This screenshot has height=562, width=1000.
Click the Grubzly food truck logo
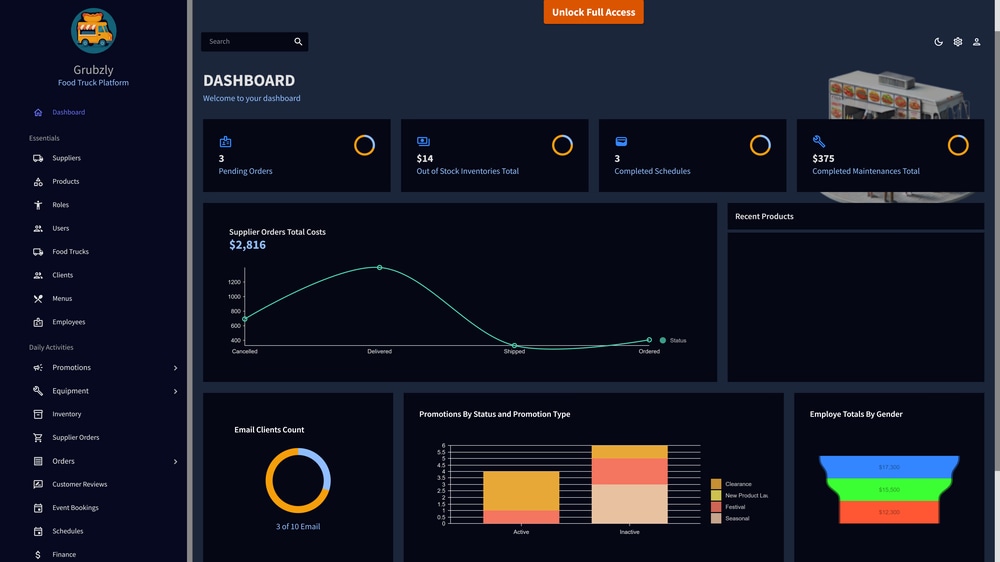93,30
